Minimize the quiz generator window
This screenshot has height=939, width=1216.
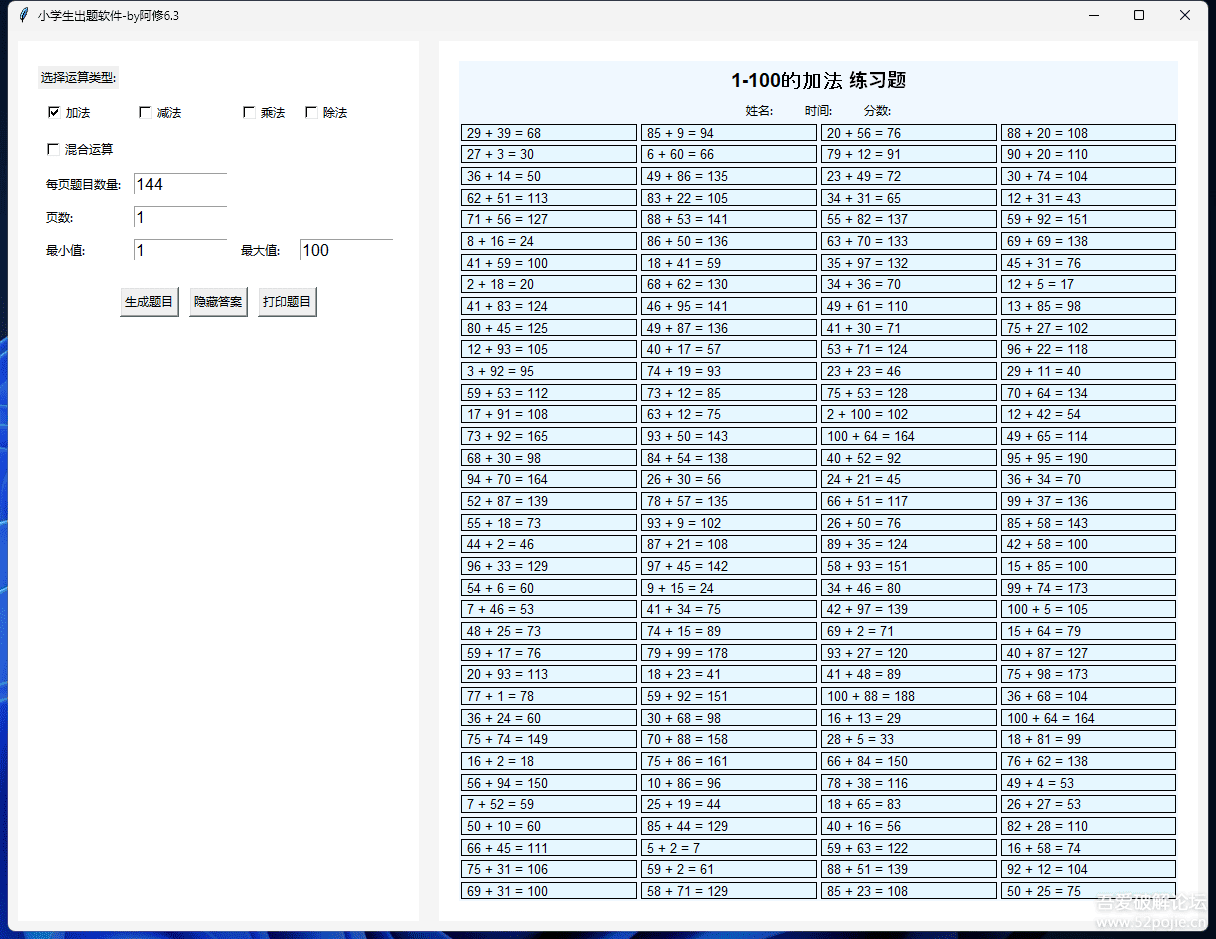coord(1093,15)
